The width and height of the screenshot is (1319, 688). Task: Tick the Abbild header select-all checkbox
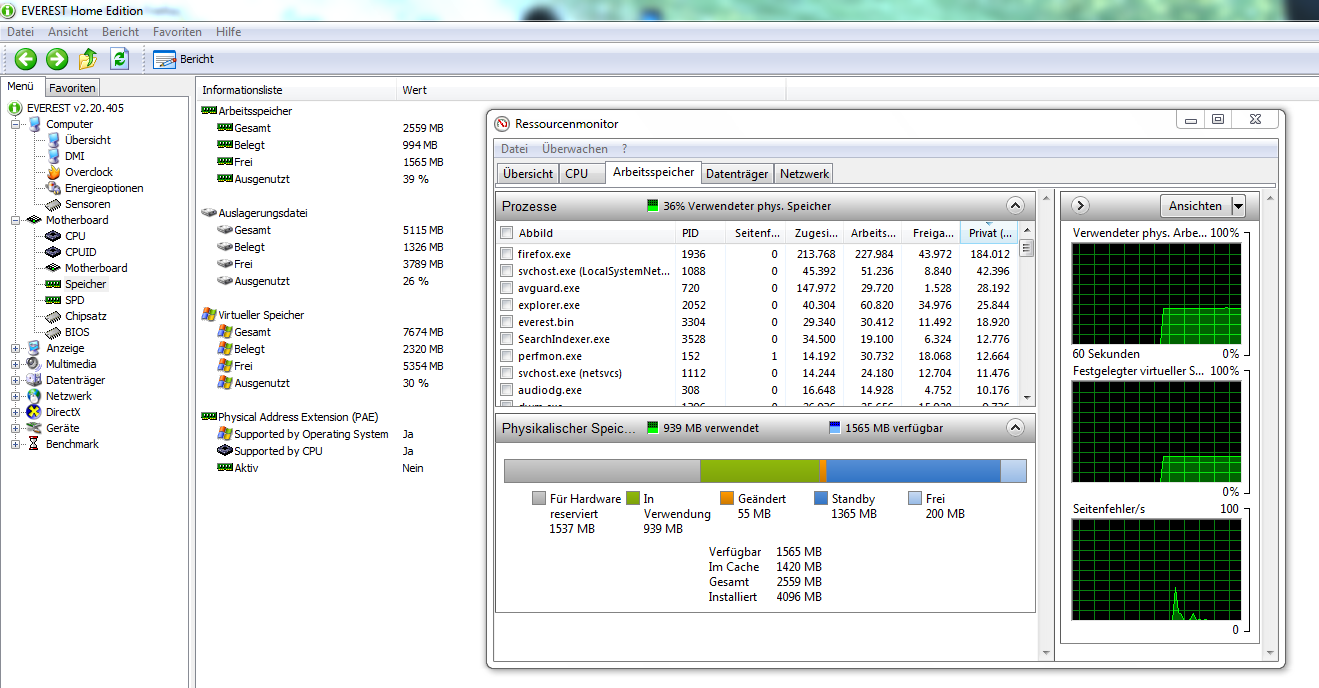[x=507, y=233]
